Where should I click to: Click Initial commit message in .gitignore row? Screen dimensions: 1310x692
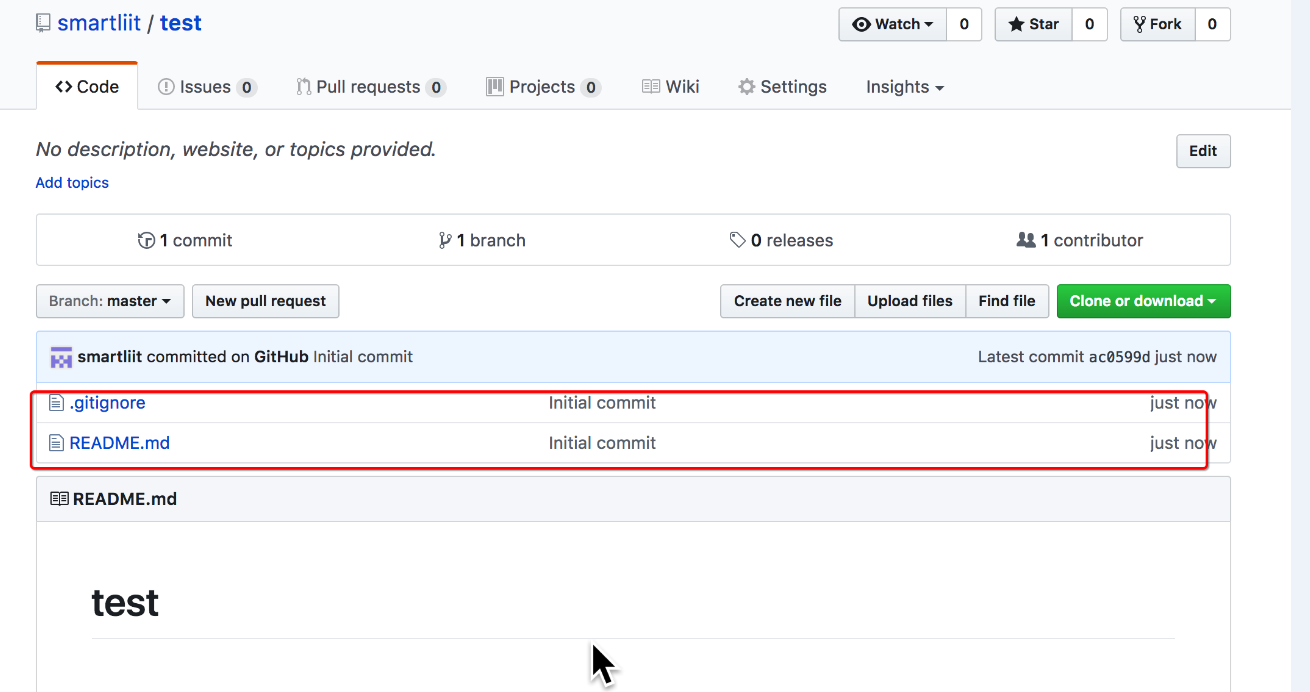pos(602,403)
